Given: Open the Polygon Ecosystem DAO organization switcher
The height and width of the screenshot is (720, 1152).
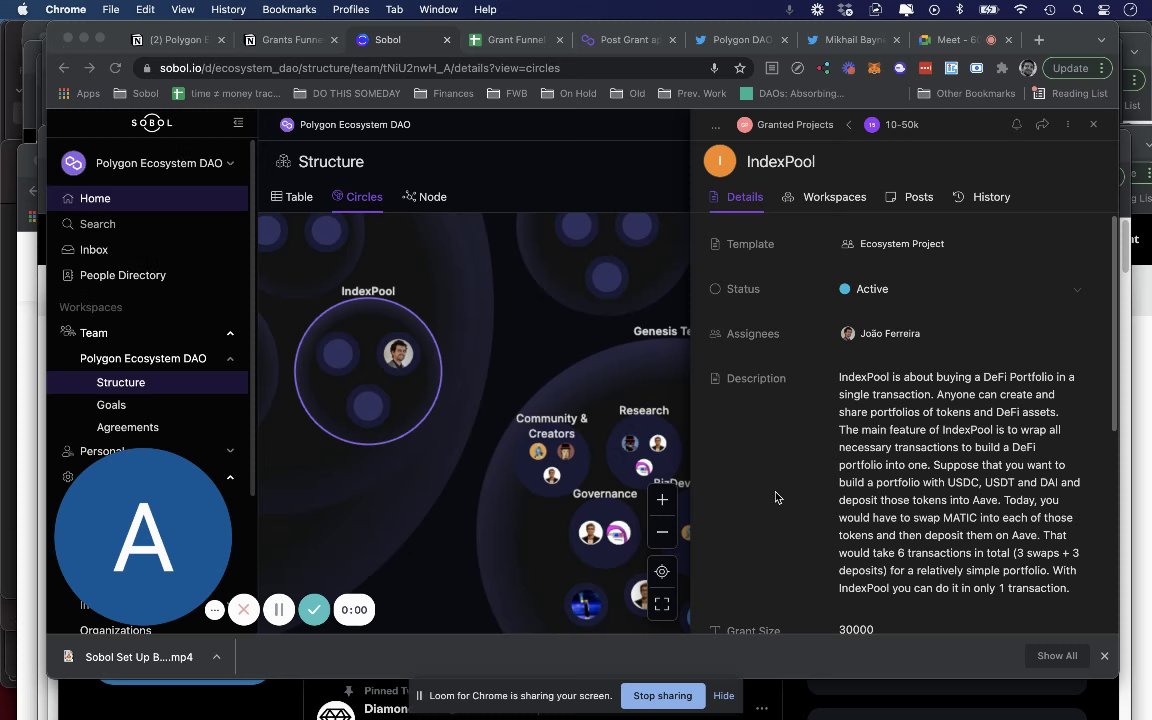Looking at the screenshot, I should (148, 163).
